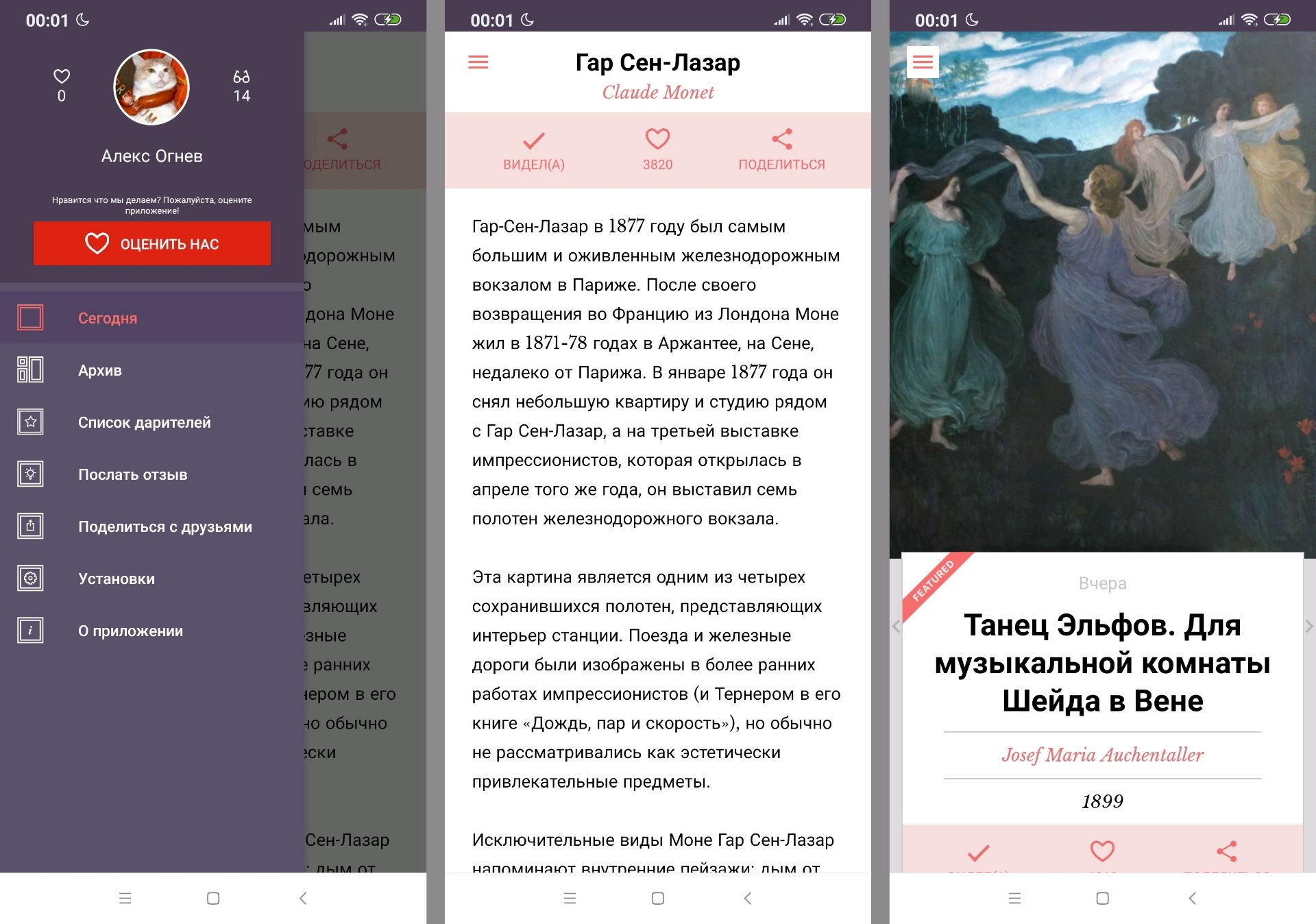The width and height of the screenshot is (1316, 924).
Task: Click the info icon beside О приложении
Action: (30, 630)
